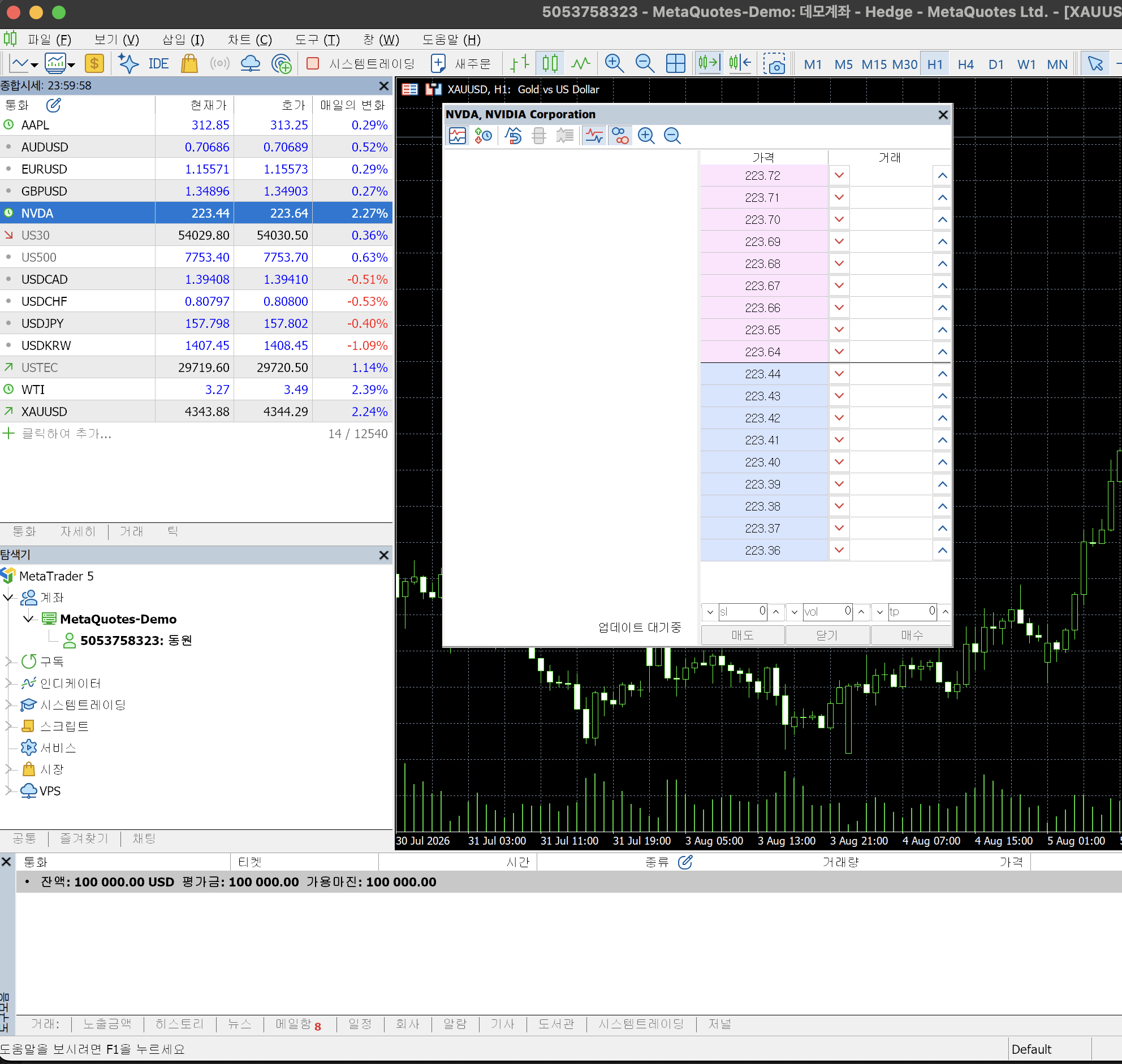The width and height of the screenshot is (1122, 1064).
Task: Open the 도움말 (H) menu
Action: point(451,40)
